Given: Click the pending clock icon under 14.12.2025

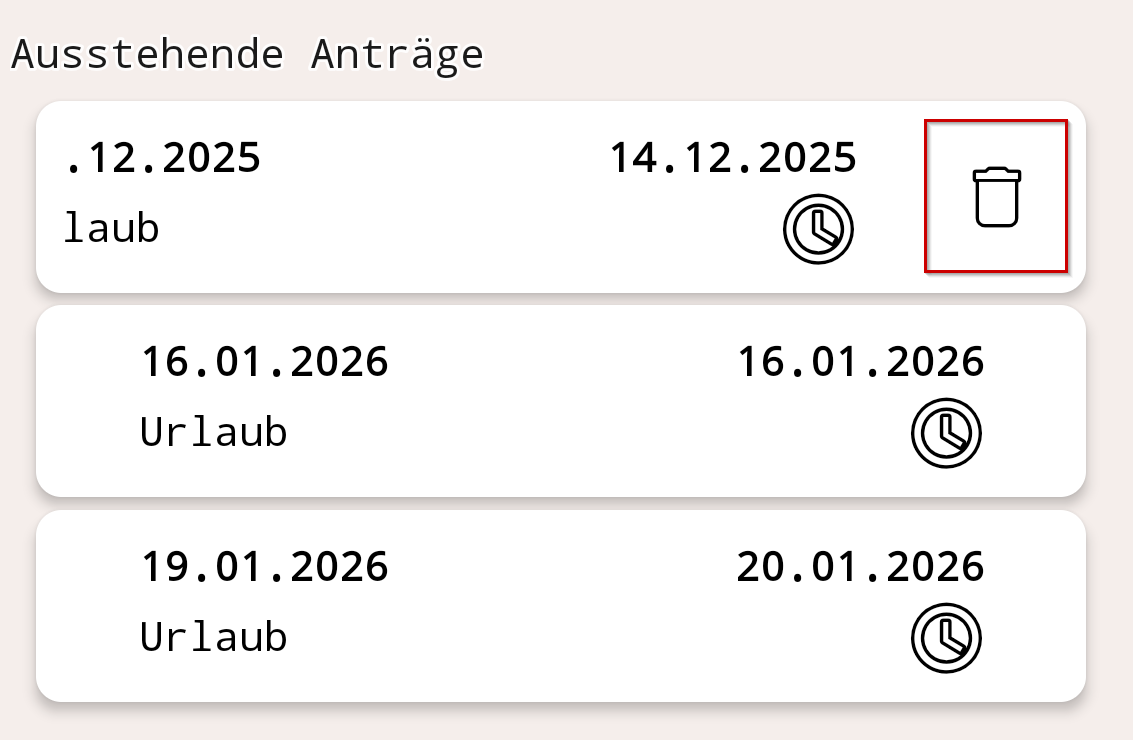Looking at the screenshot, I should point(818,229).
